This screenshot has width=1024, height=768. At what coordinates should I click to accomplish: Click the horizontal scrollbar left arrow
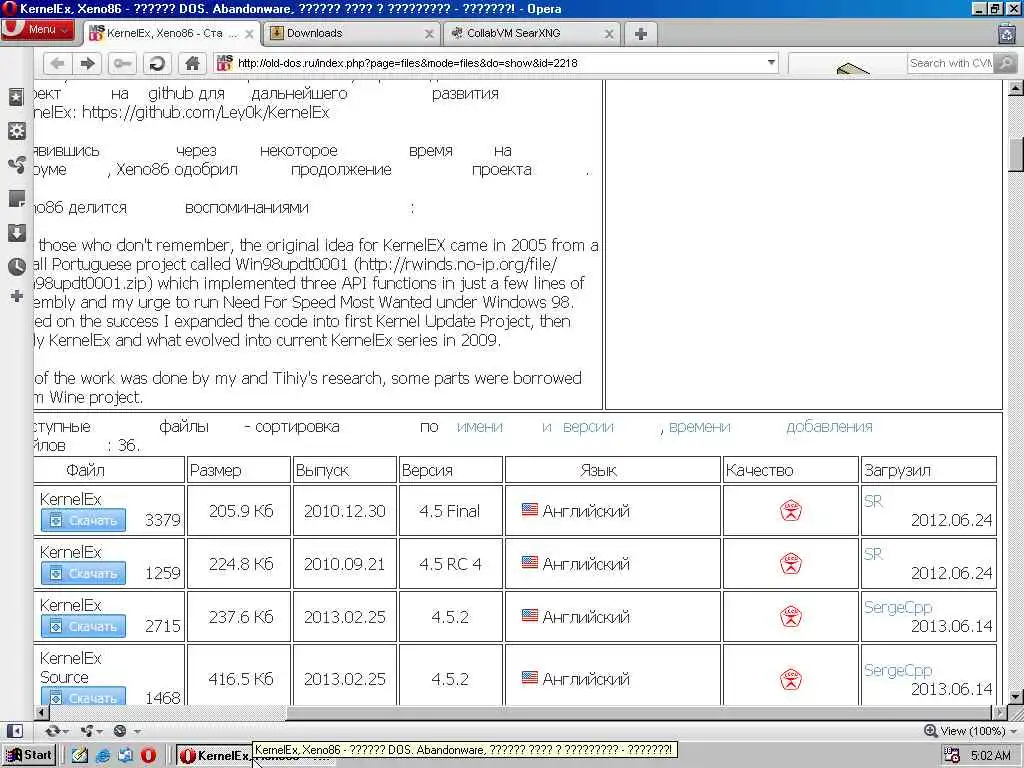click(x=42, y=712)
